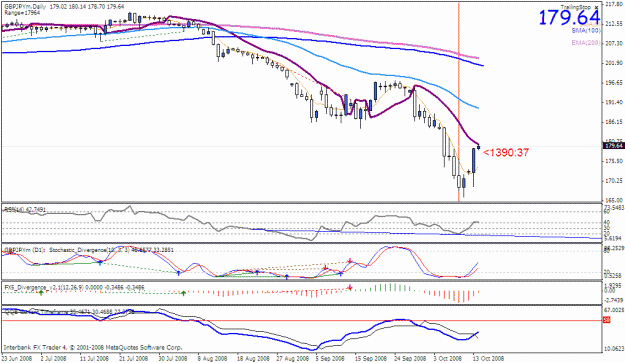The image size is (625, 363).
Task: Click the large blue 179.64 price label
Action: [x=569, y=18]
